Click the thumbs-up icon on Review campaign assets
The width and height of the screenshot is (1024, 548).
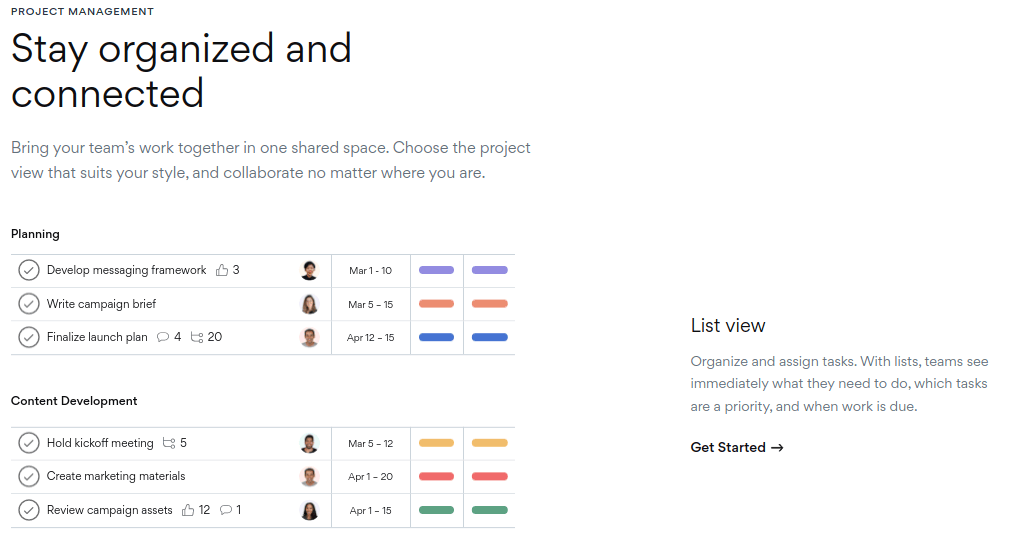coord(188,510)
